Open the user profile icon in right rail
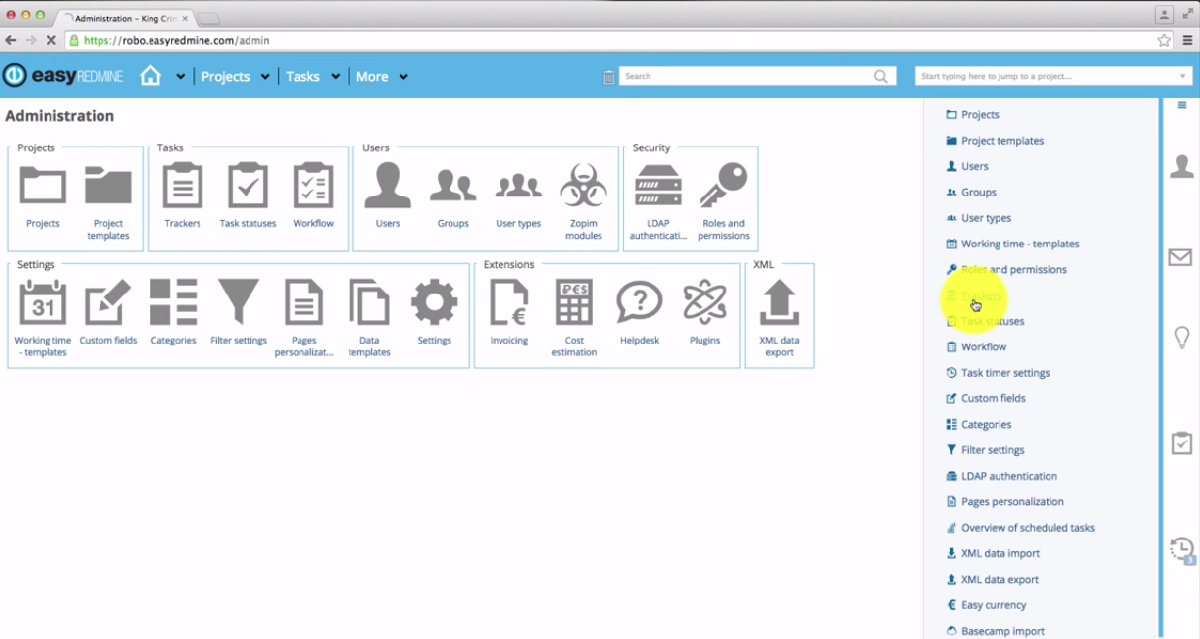This screenshot has width=1200, height=639. point(1182,166)
